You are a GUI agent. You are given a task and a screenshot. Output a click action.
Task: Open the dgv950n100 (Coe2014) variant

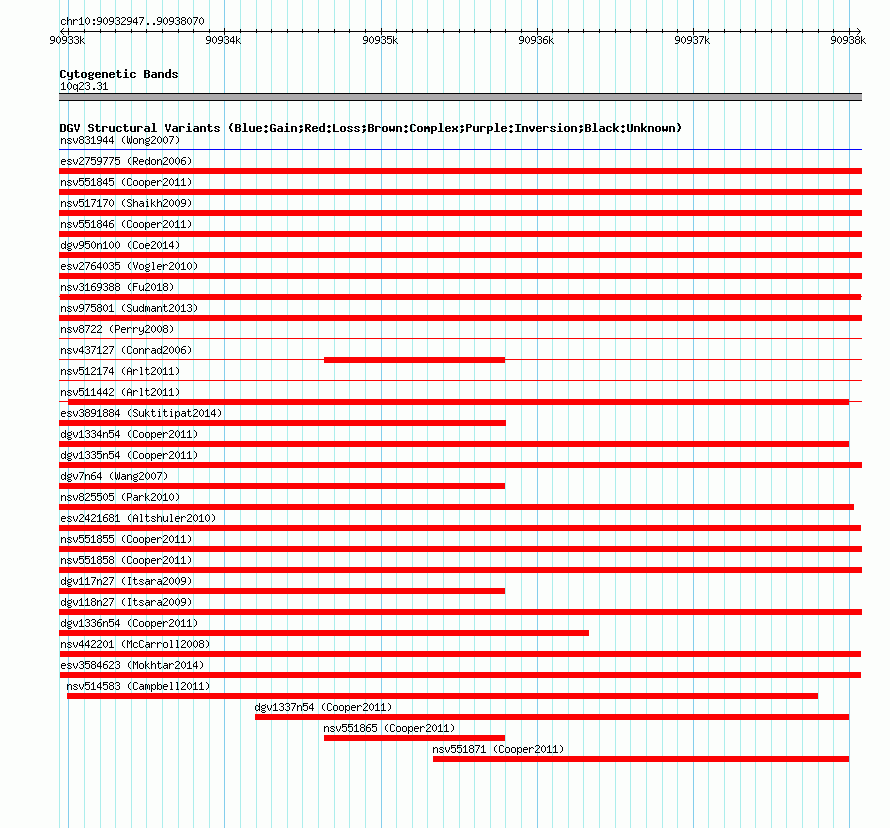[x=120, y=245]
